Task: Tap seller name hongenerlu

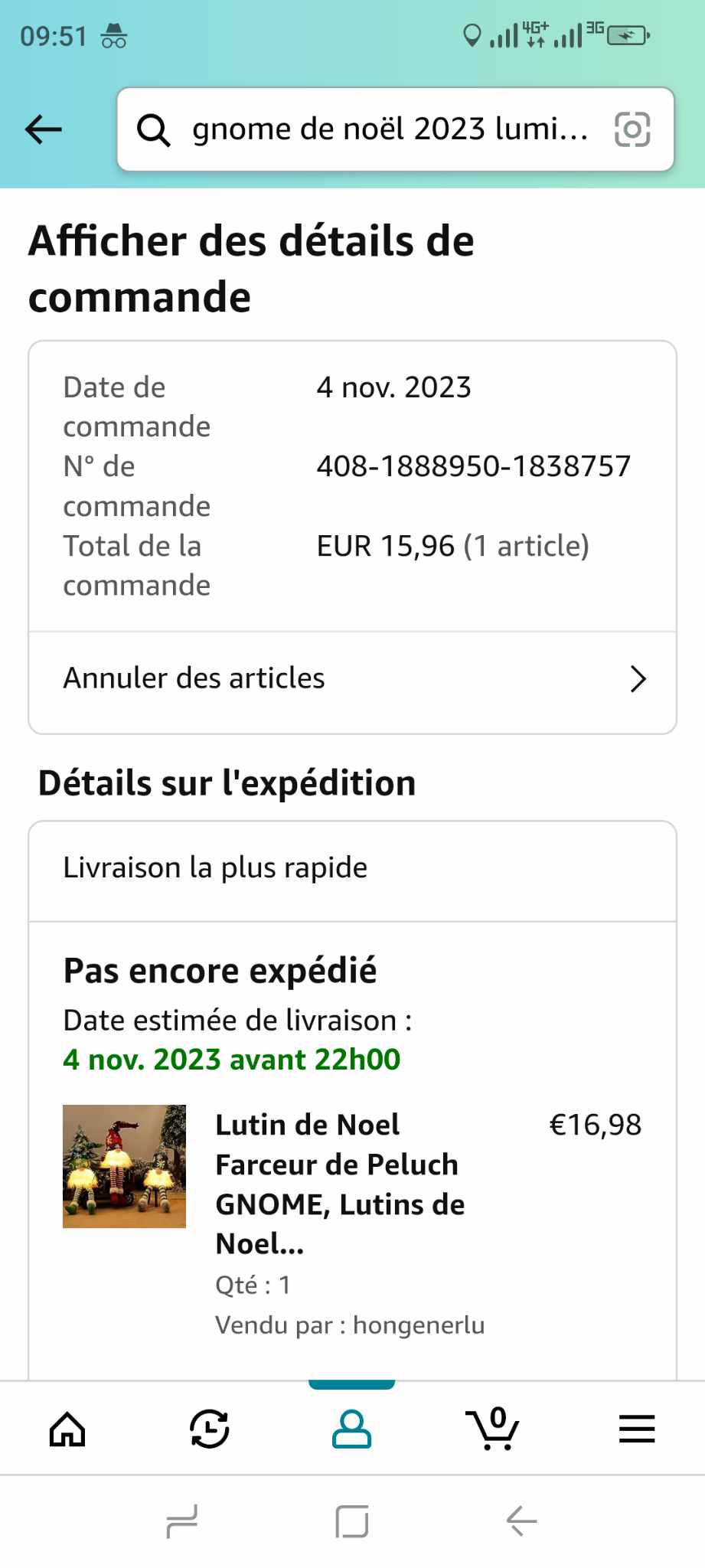Action: (x=419, y=1325)
